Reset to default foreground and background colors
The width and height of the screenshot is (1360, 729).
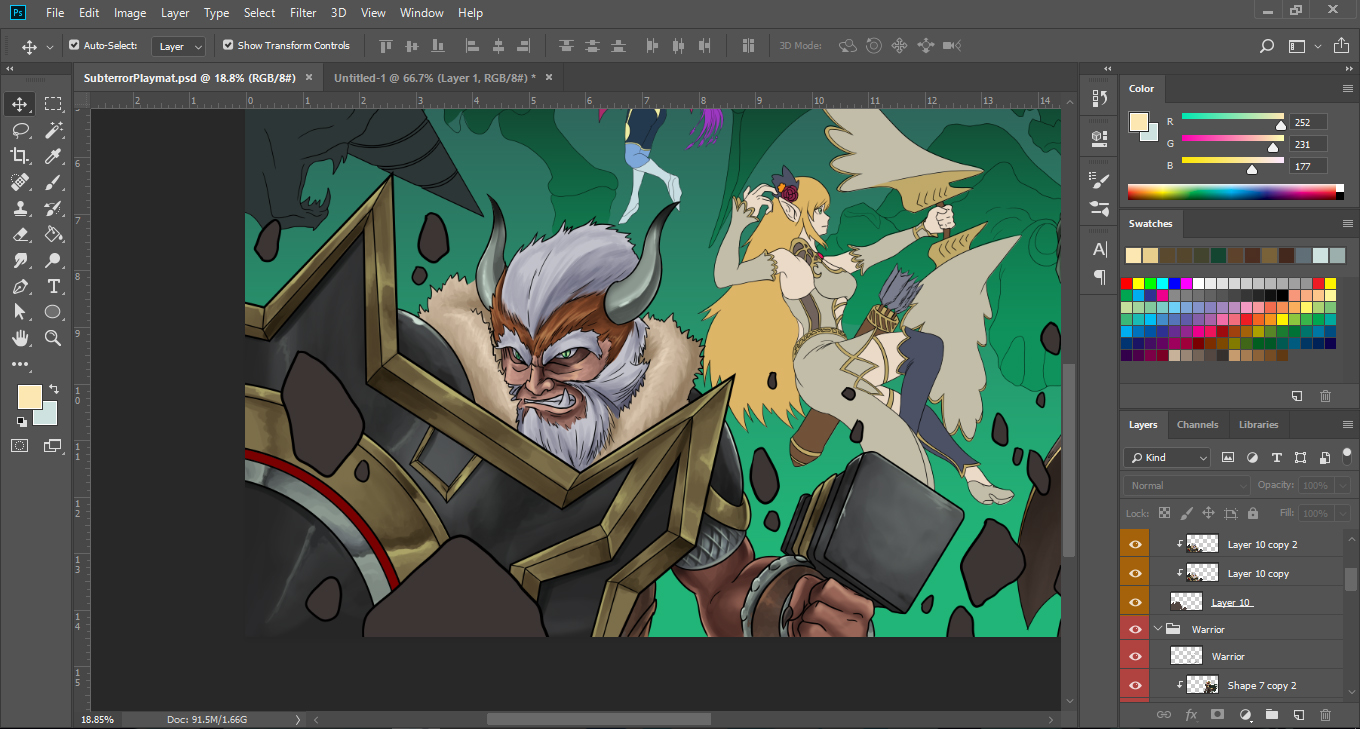21,422
